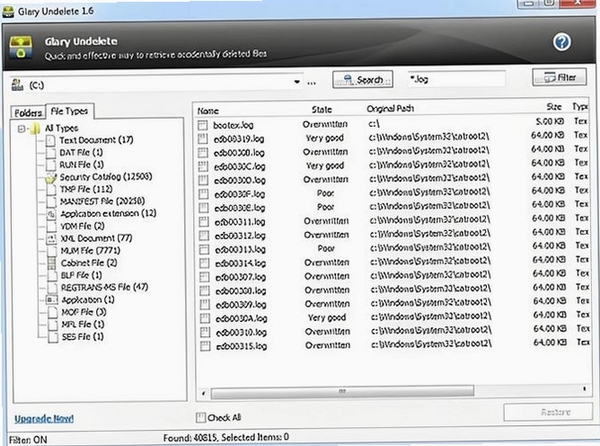Click the Restore button
600x446 pixels.
(x=548, y=412)
